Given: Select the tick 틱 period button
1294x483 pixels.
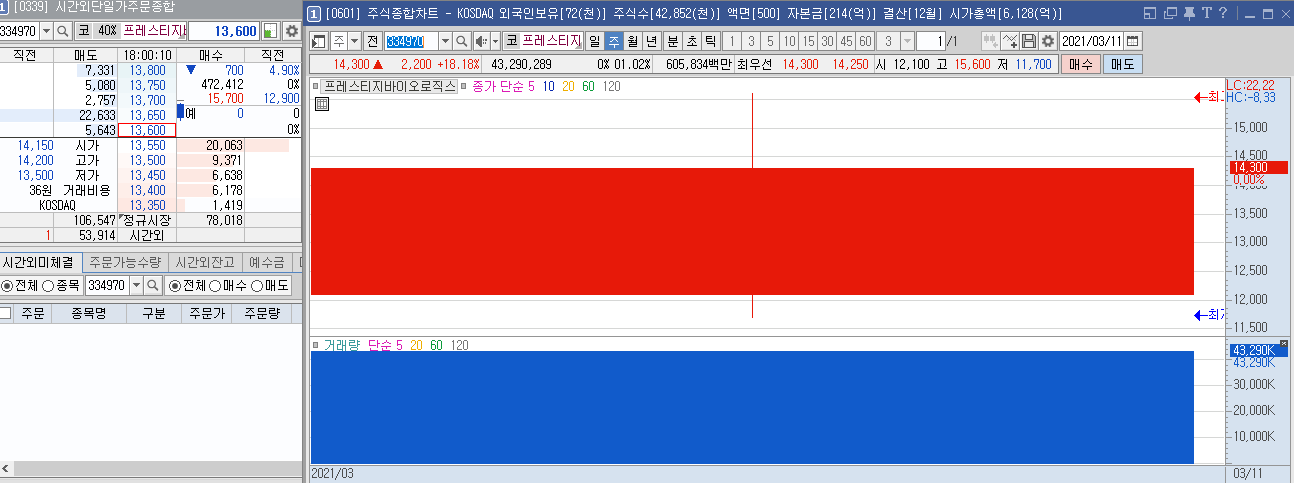Looking at the screenshot, I should [x=710, y=41].
